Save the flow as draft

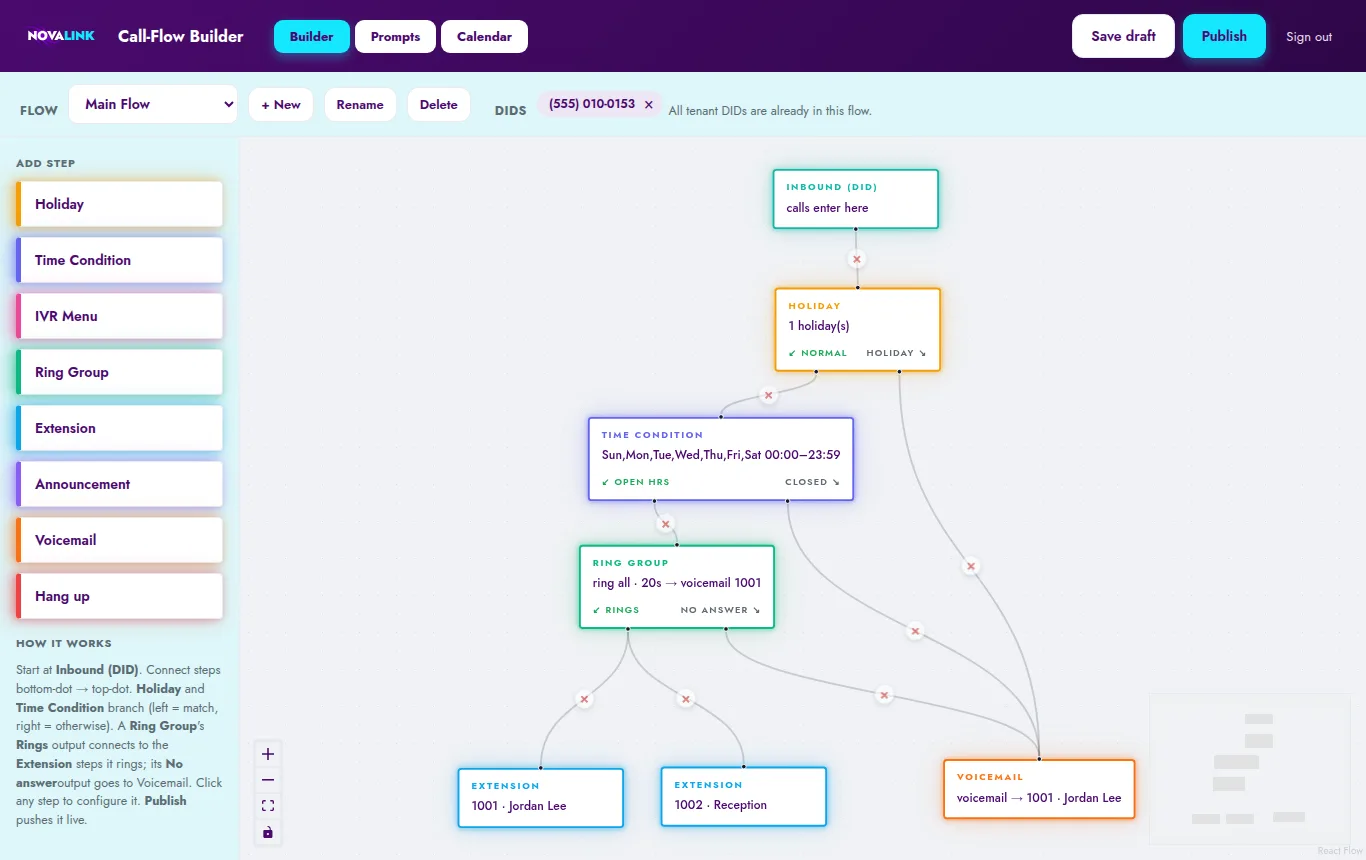pyautogui.click(x=1123, y=36)
